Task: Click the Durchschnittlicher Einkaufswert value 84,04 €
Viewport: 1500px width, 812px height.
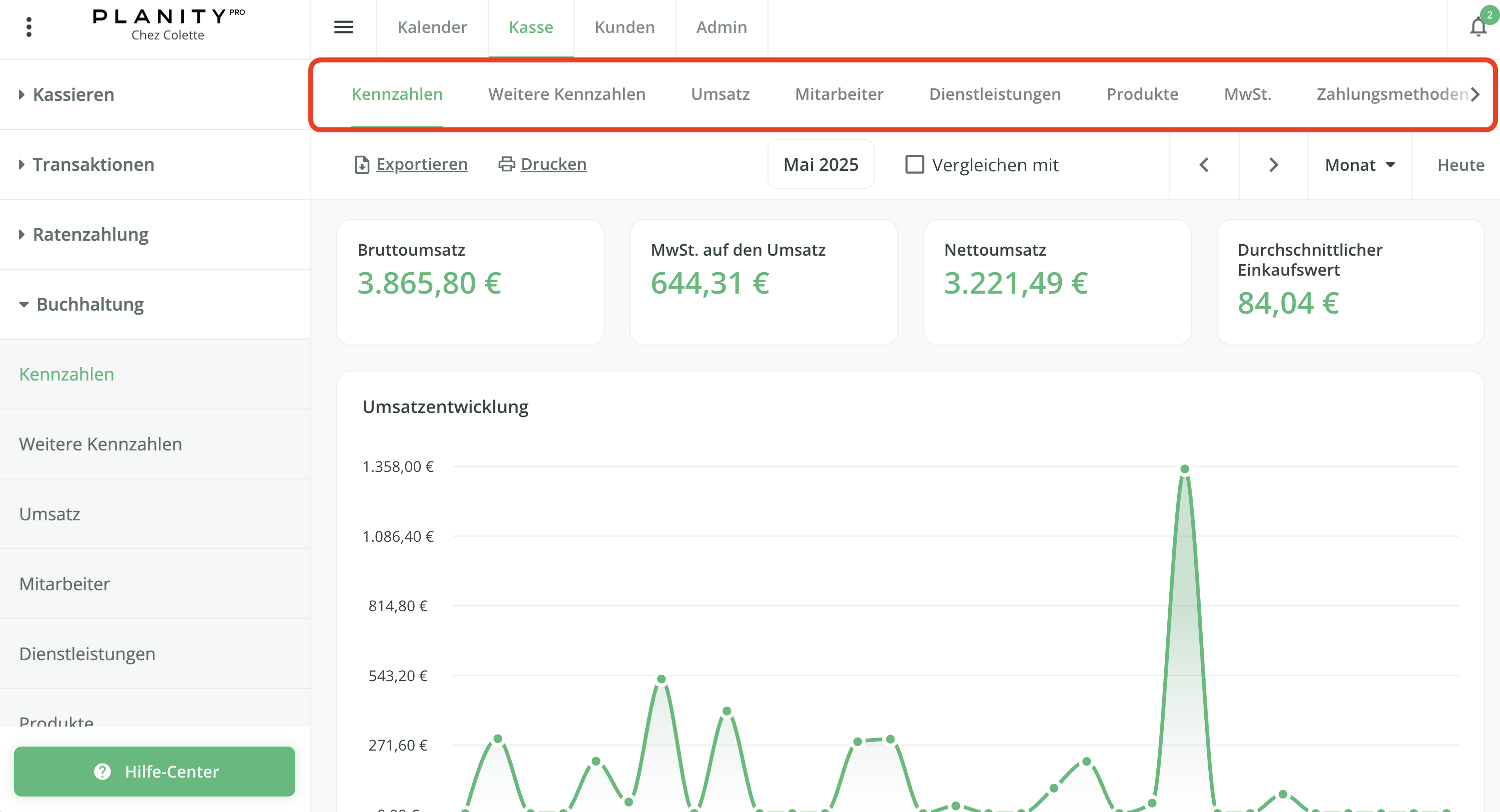Action: tap(1288, 303)
